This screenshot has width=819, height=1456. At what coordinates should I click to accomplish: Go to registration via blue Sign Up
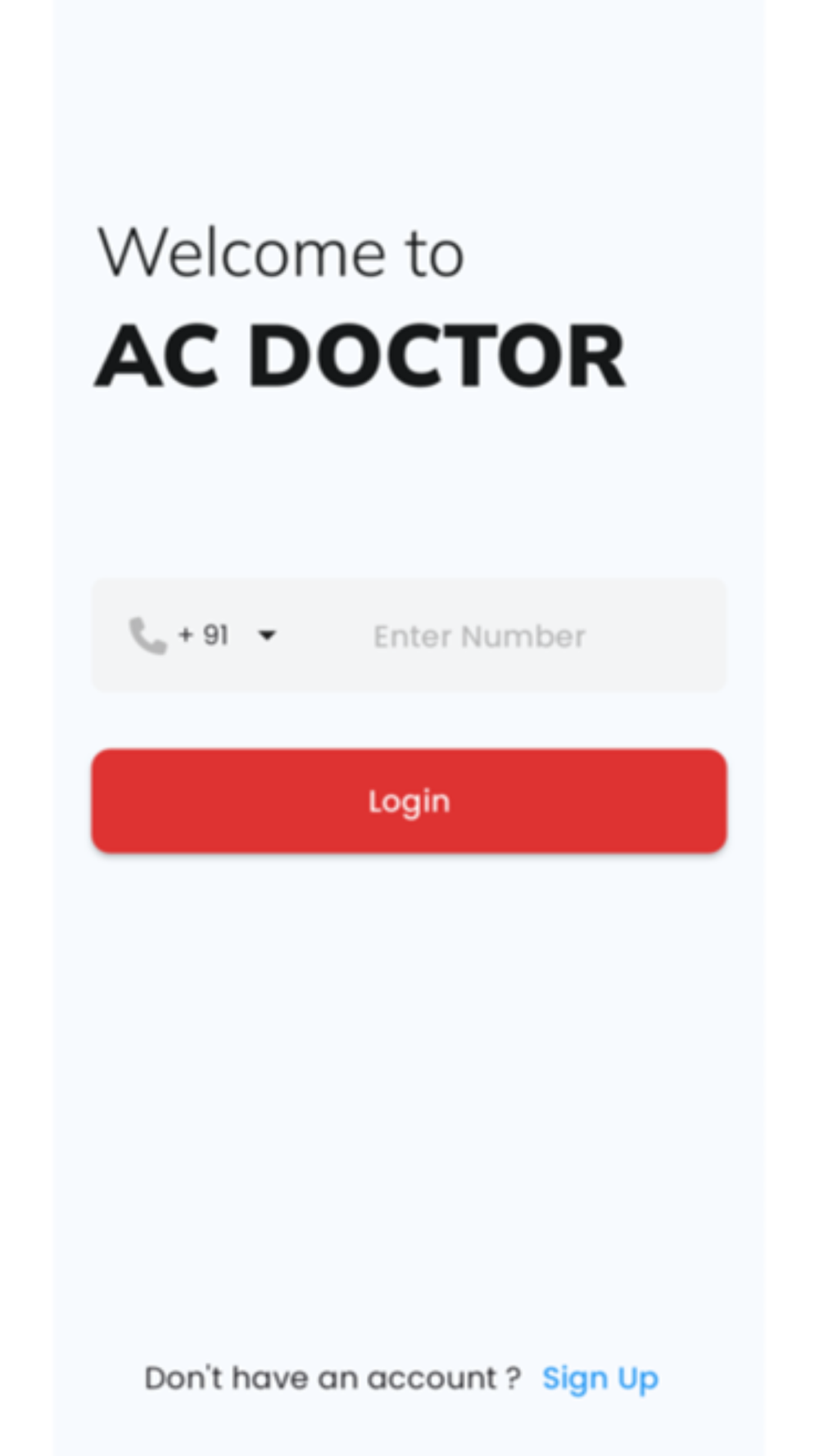pos(600,1379)
